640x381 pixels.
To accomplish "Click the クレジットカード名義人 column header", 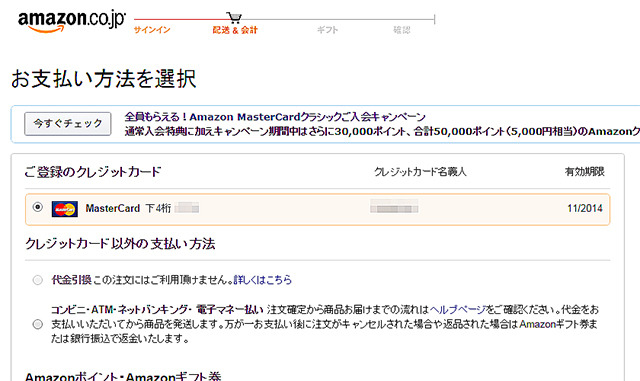I will point(420,172).
